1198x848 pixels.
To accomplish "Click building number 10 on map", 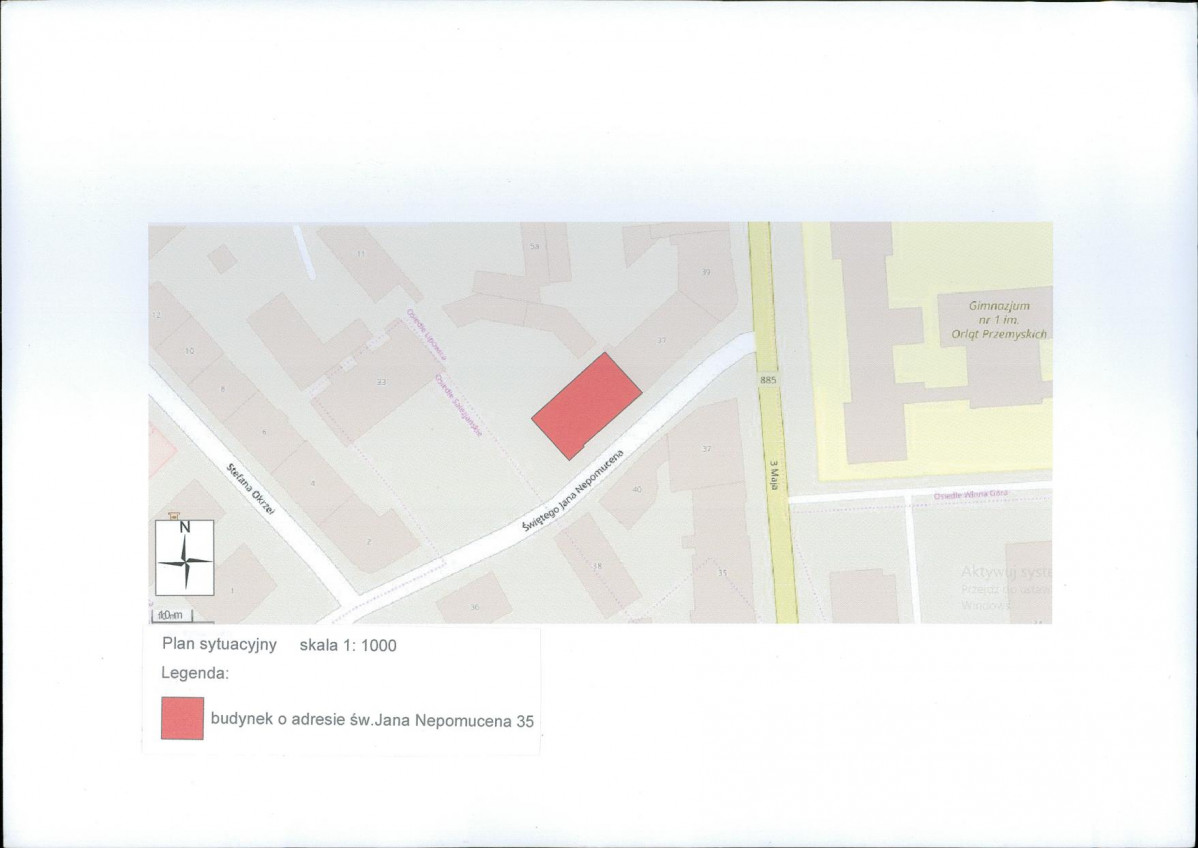I will (x=189, y=351).
